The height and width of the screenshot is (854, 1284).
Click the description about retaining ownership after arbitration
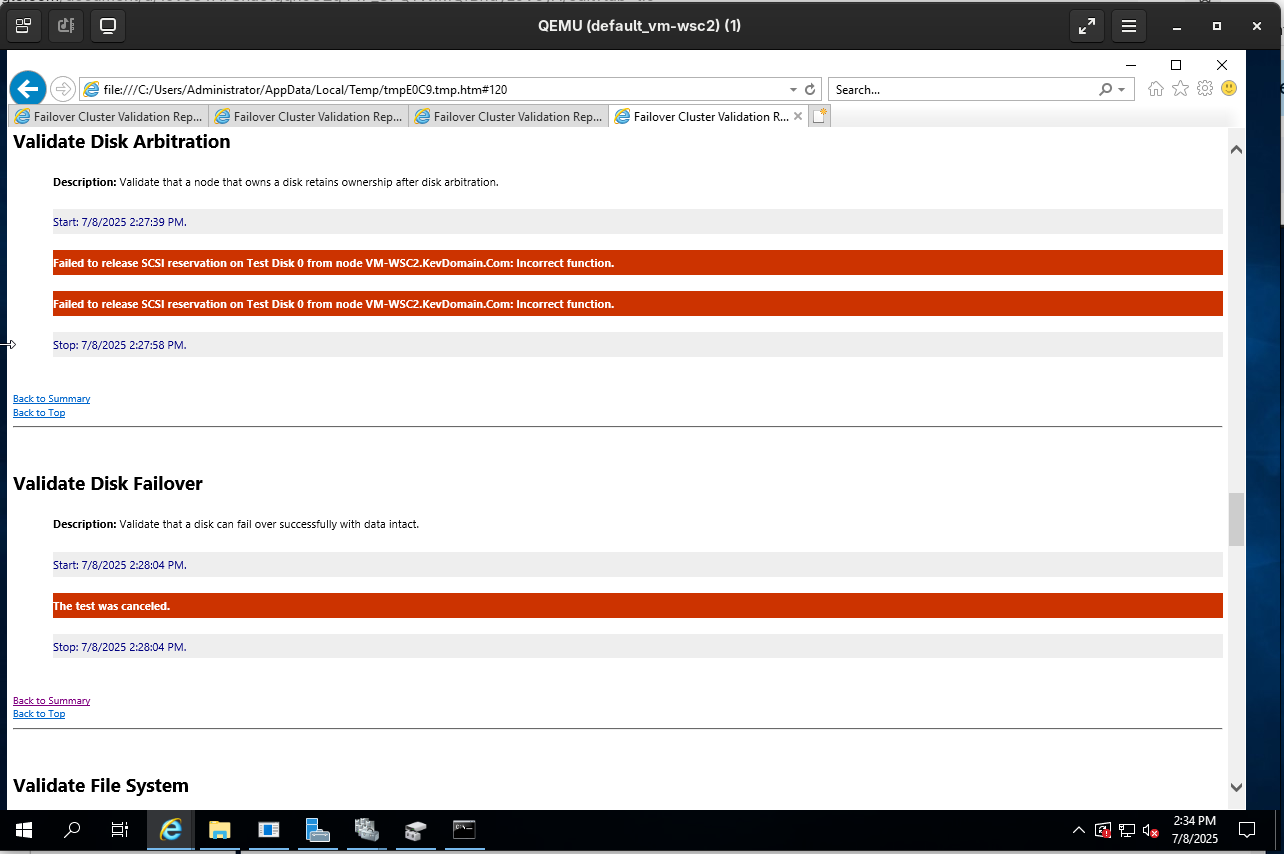pos(276,183)
